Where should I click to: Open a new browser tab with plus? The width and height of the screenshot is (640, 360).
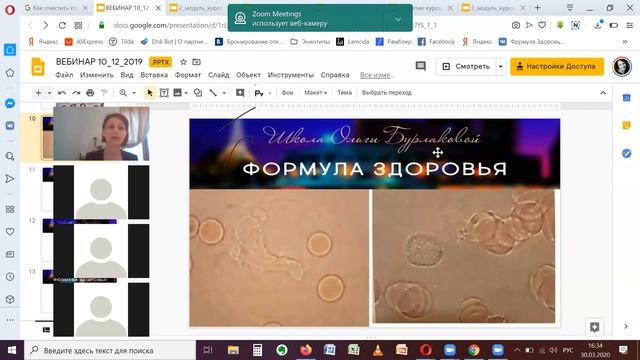[538, 8]
